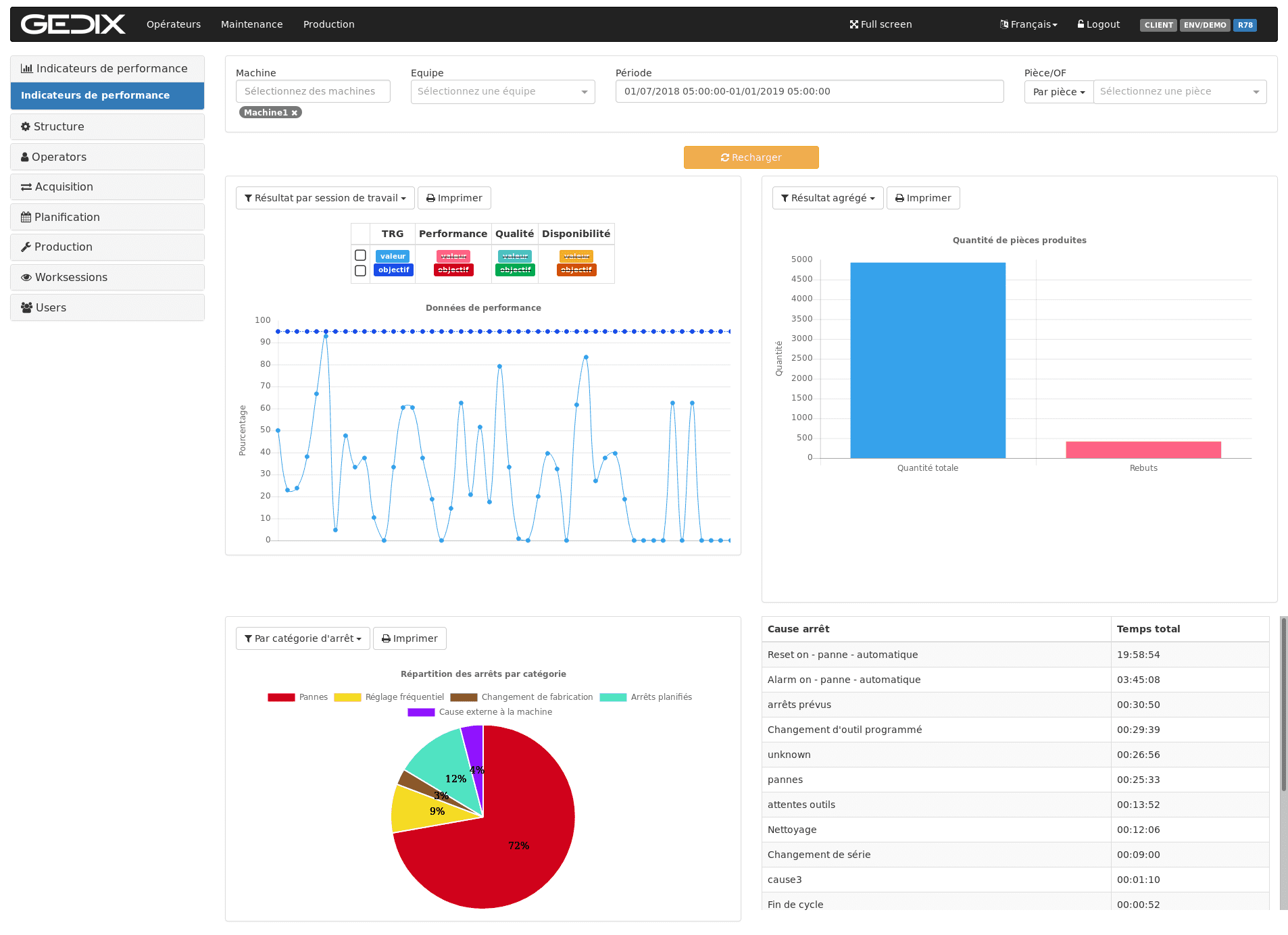Open the Opérateurs menu in navbar
This screenshot has width=1288, height=935.
[x=174, y=24]
